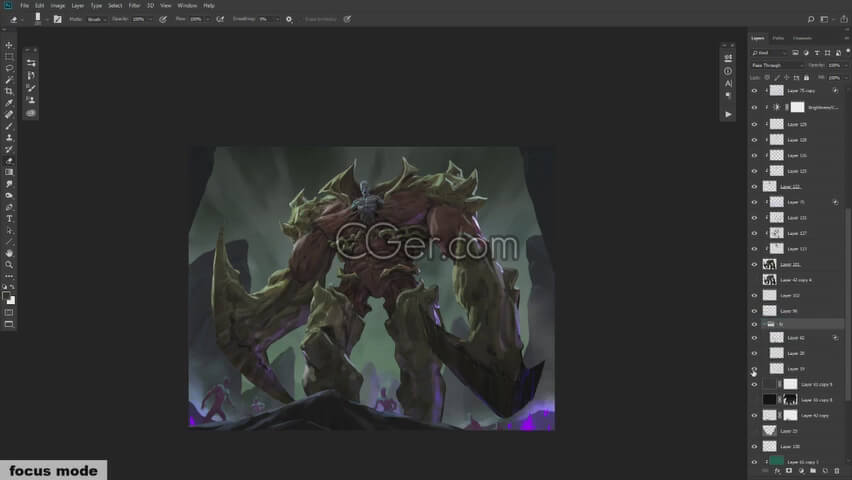Open the Smoothing value arrow
The image size is (852, 480).
277,19
